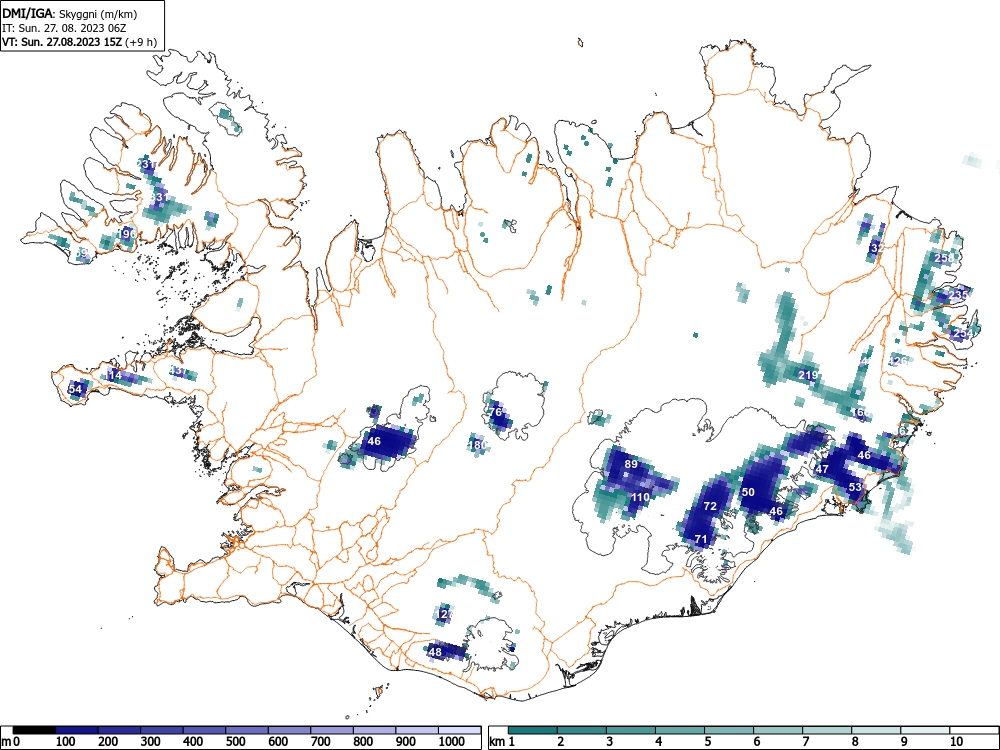
Task: Click the 600 tick on the metres legend
Action: [x=279, y=742]
